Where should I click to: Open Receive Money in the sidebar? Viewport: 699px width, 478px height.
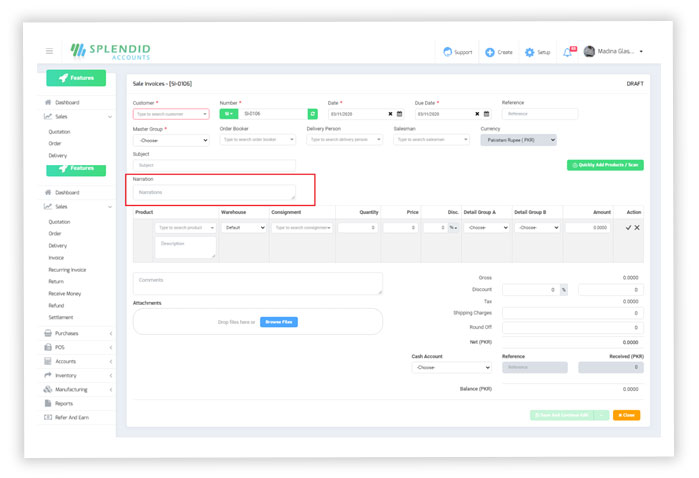[x=65, y=293]
